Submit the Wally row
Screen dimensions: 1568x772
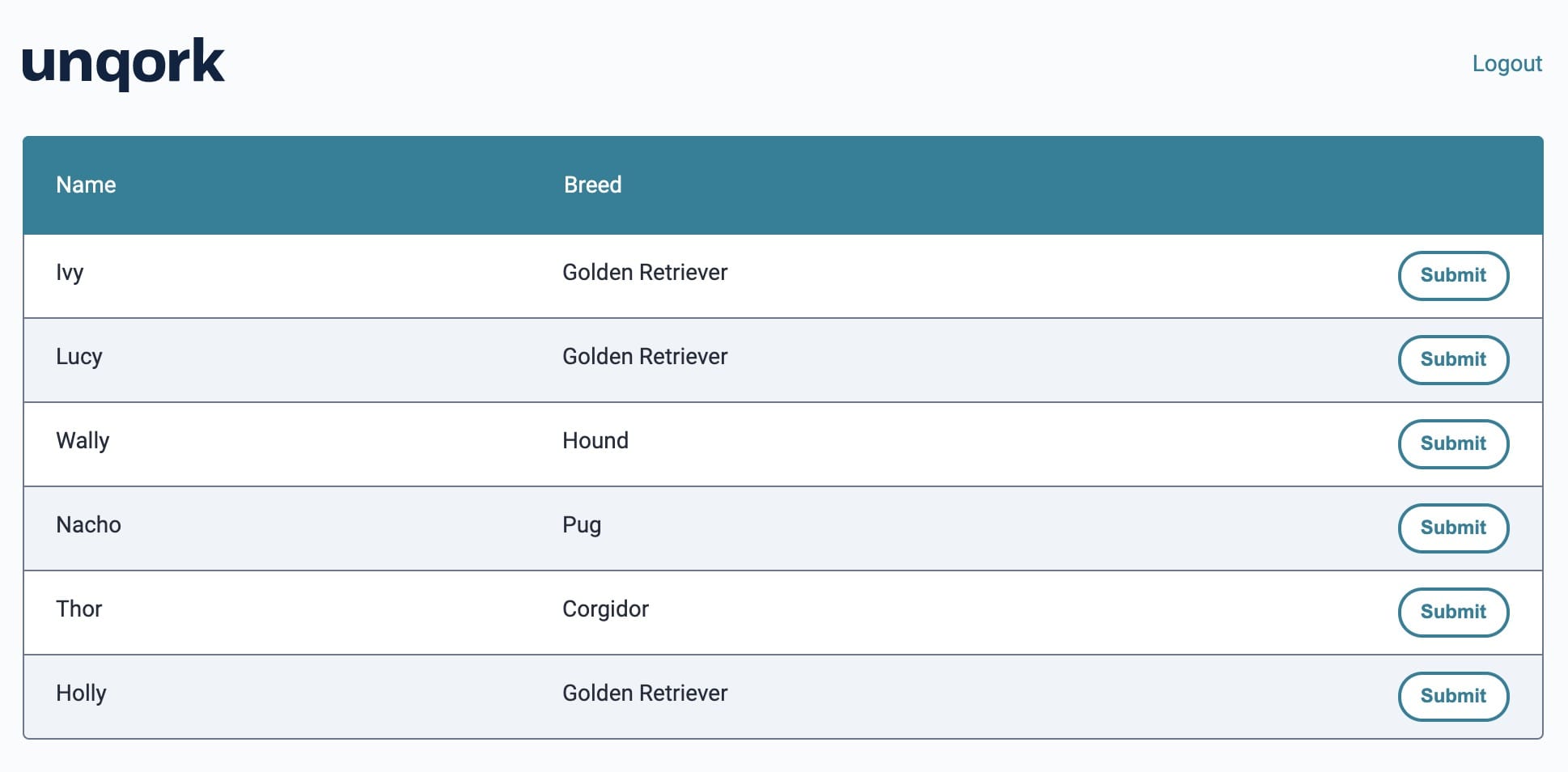1453,443
